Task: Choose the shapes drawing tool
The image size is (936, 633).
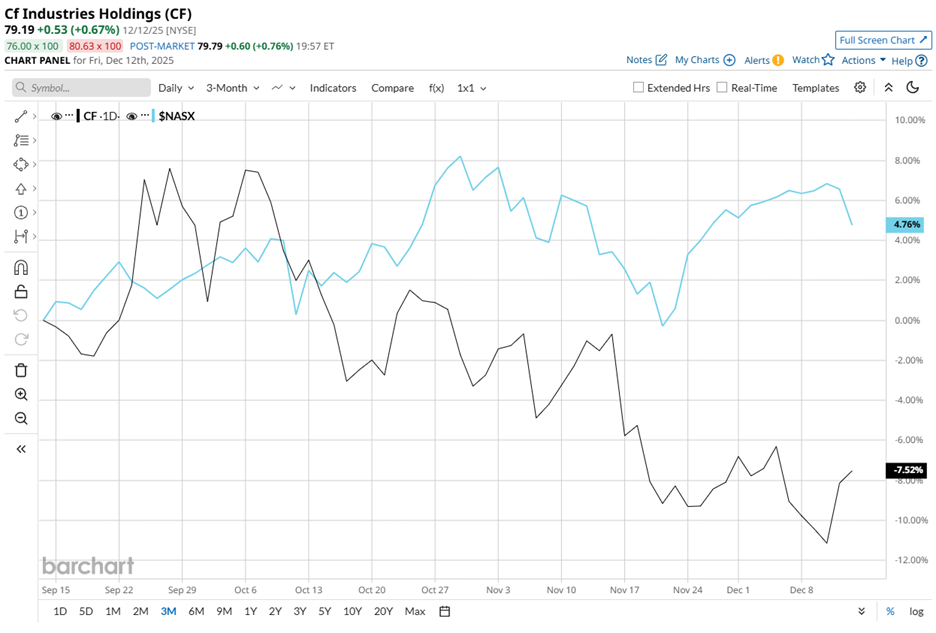Action: [x=21, y=164]
